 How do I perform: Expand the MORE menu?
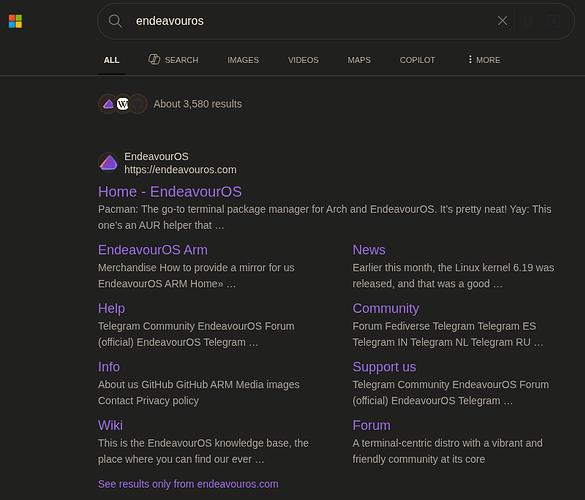click(484, 60)
